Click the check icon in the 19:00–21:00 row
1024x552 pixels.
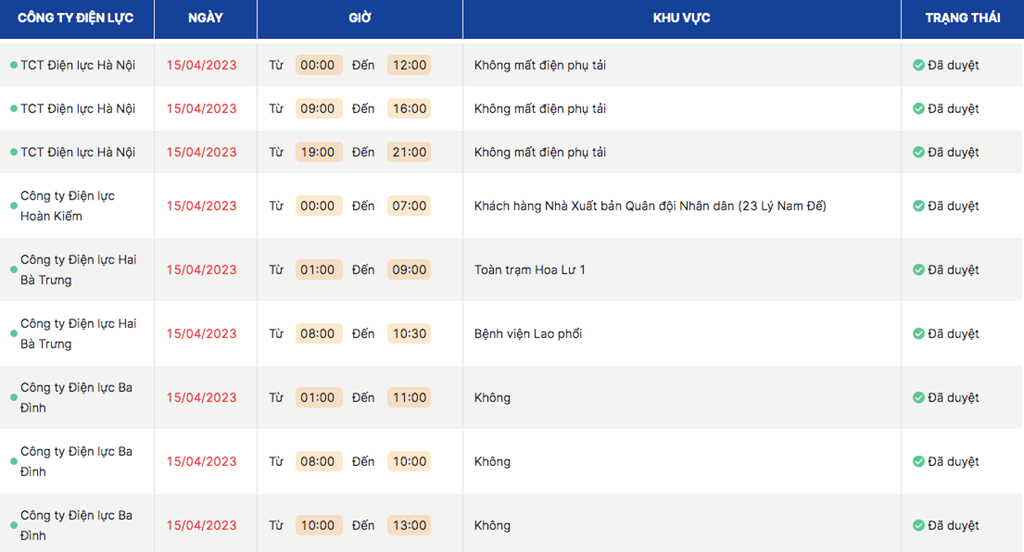(x=918, y=152)
